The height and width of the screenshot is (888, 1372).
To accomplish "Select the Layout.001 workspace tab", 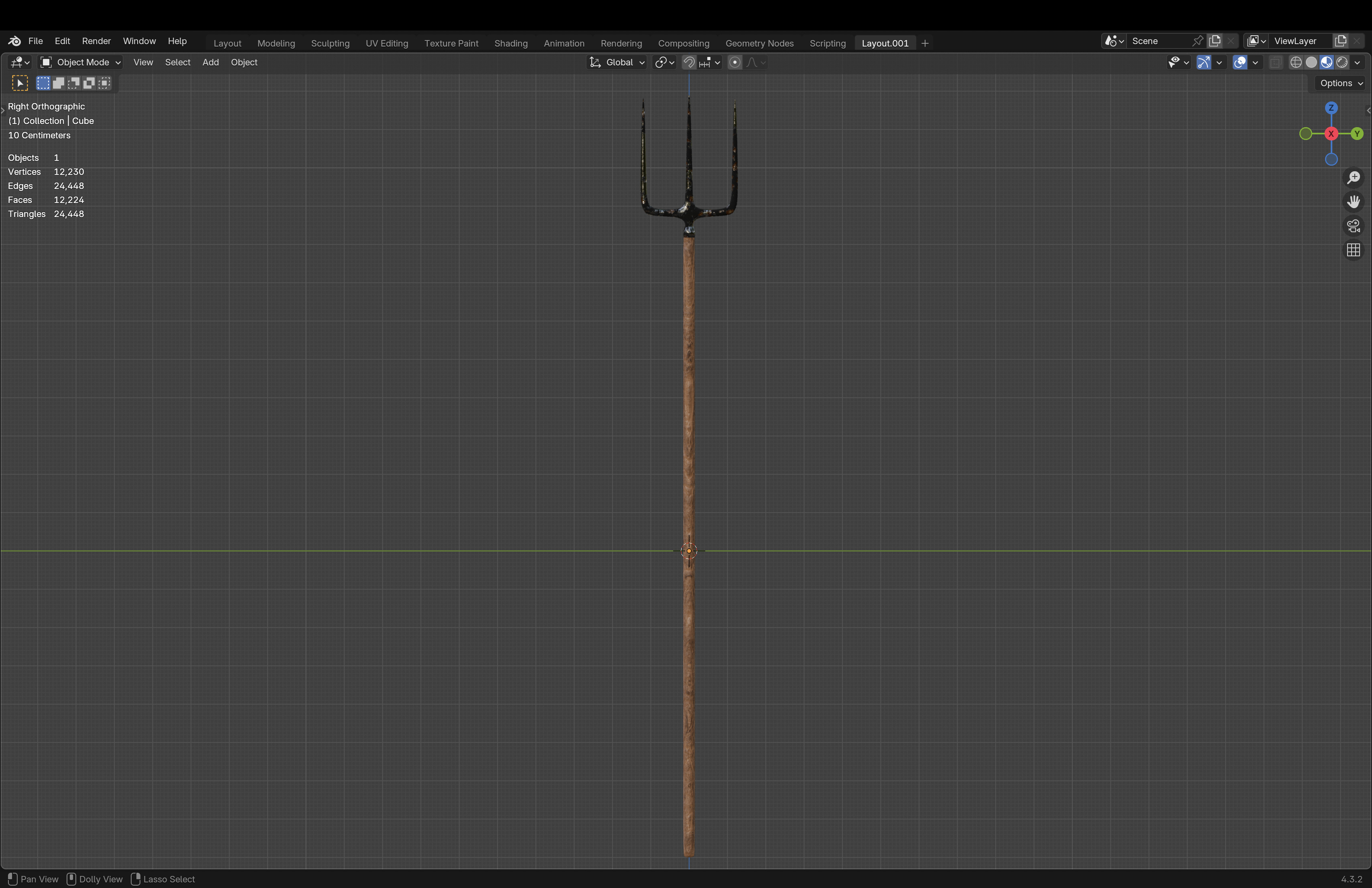I will point(885,43).
